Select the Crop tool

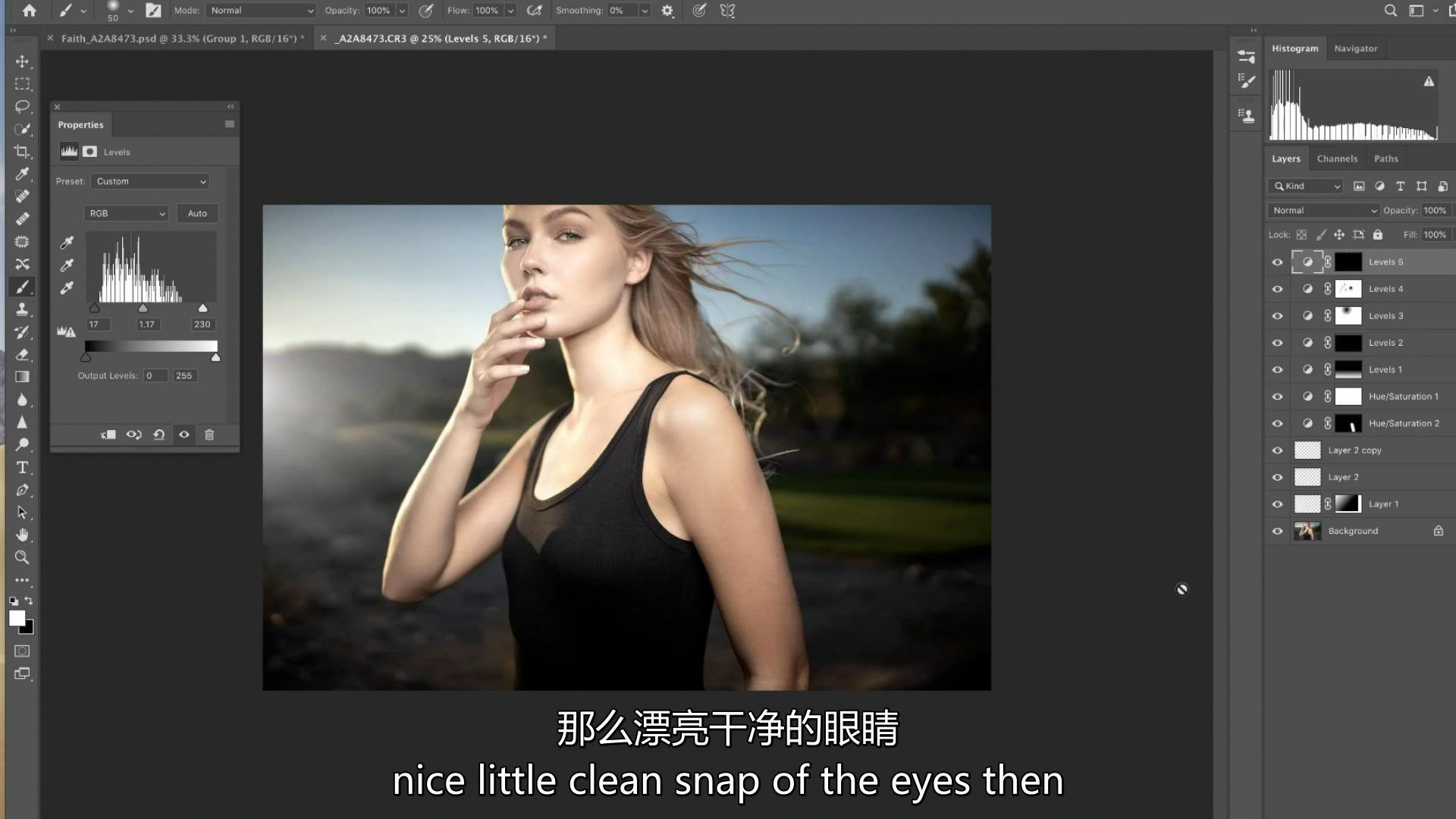(22, 152)
